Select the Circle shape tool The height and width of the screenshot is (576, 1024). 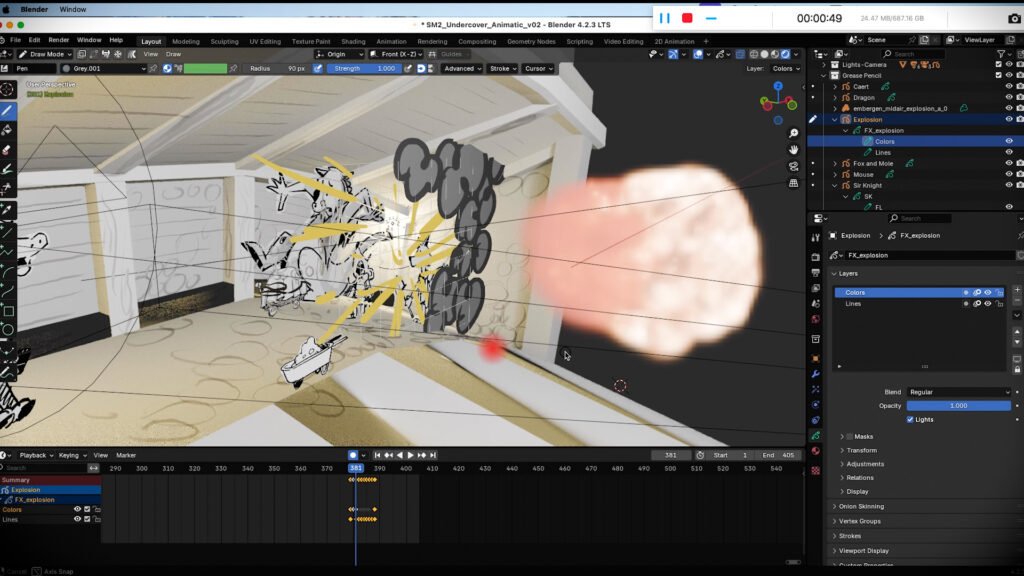(7, 330)
